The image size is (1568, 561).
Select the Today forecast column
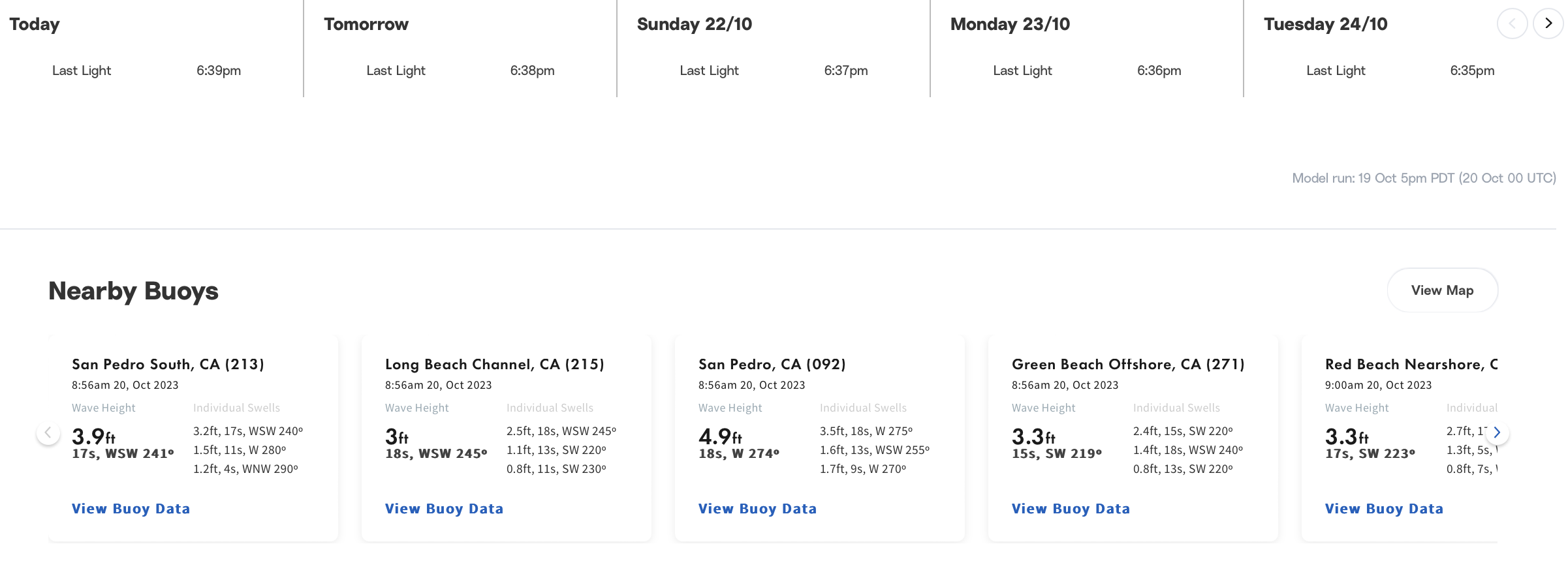(35, 24)
